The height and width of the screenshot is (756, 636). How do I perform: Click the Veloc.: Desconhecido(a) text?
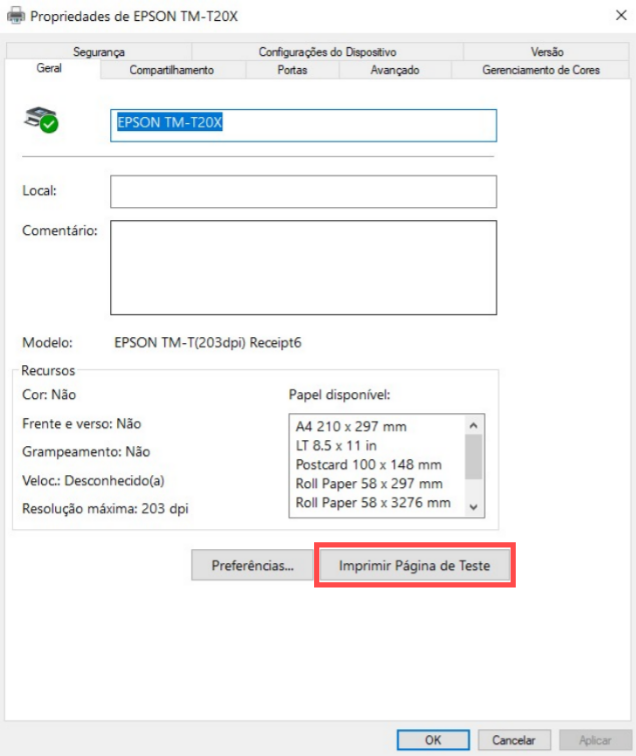click(x=93, y=481)
